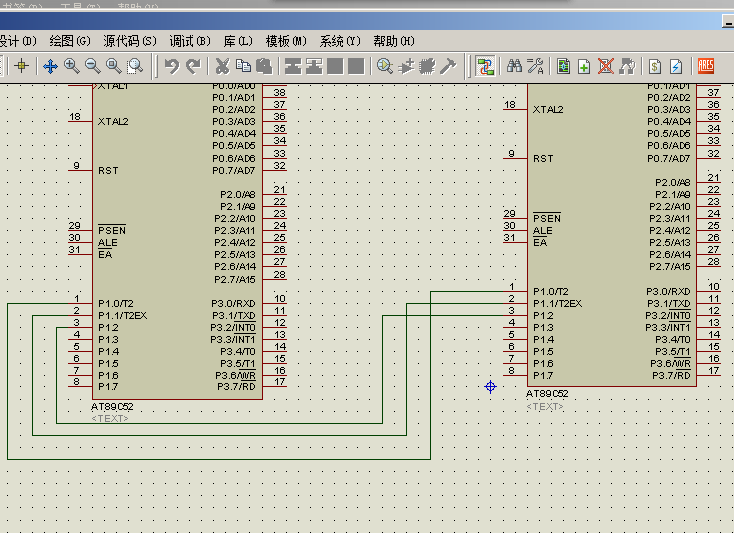
Task: Open the 调试(B) menu
Action: (x=190, y=41)
